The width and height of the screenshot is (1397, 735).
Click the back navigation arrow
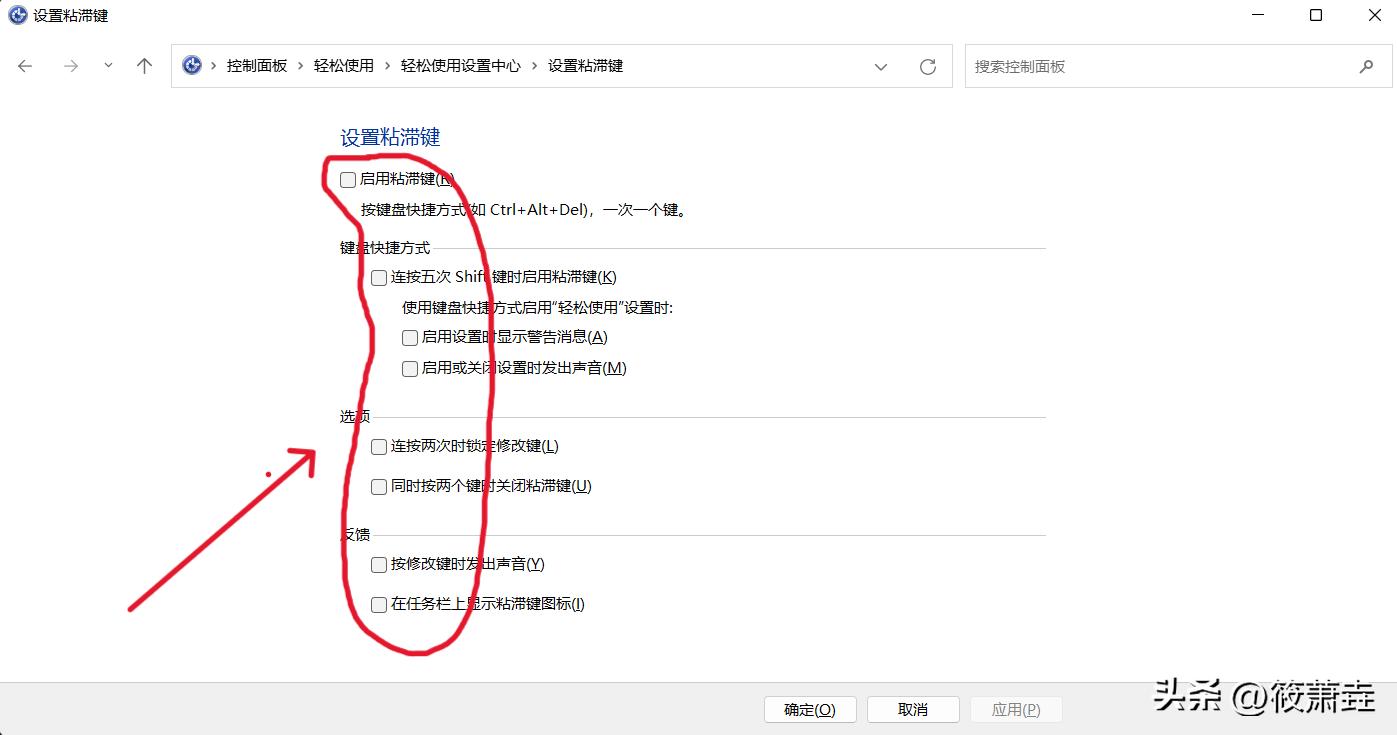(25, 65)
